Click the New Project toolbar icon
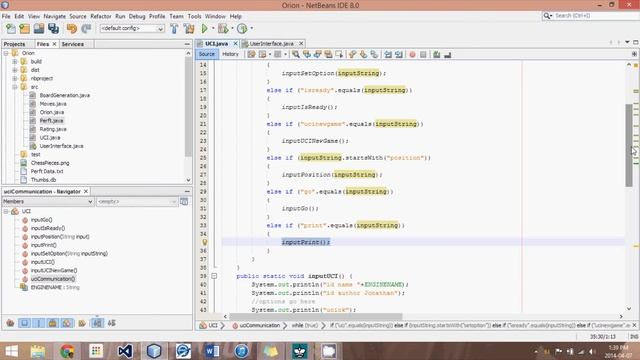Viewport: 640px width, 360px height. [x=24, y=29]
